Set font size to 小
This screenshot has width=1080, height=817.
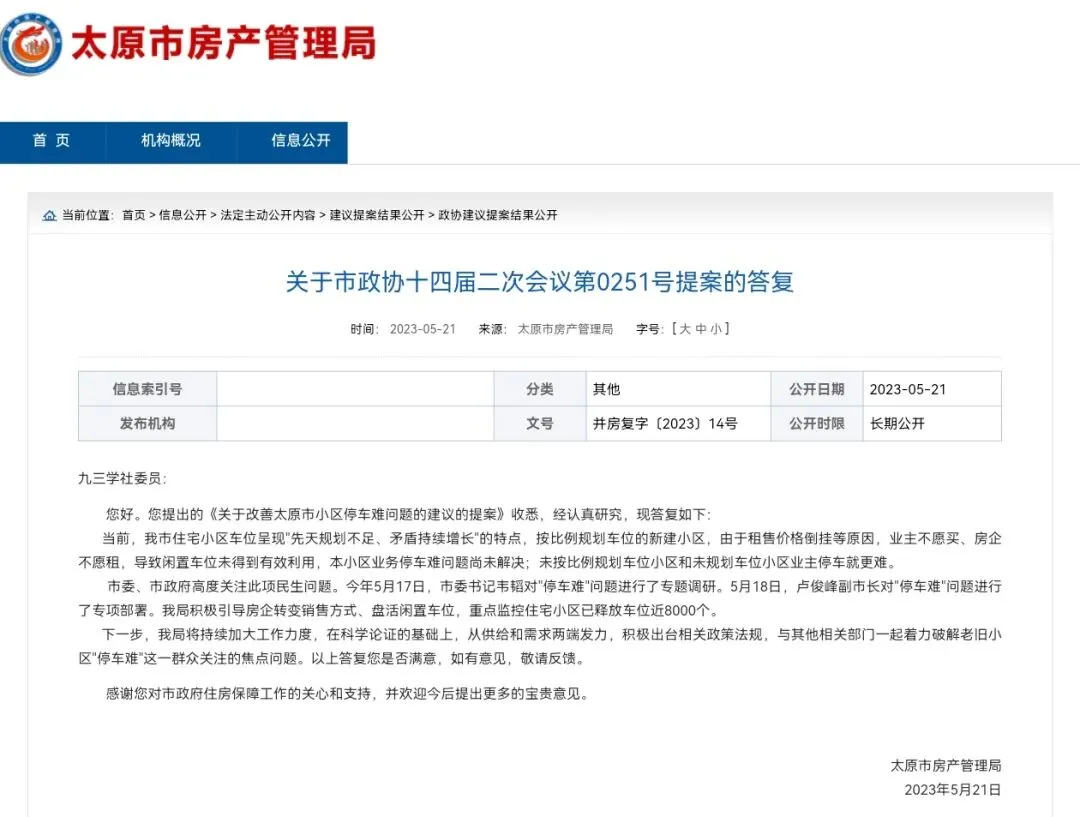pyautogui.click(x=716, y=329)
